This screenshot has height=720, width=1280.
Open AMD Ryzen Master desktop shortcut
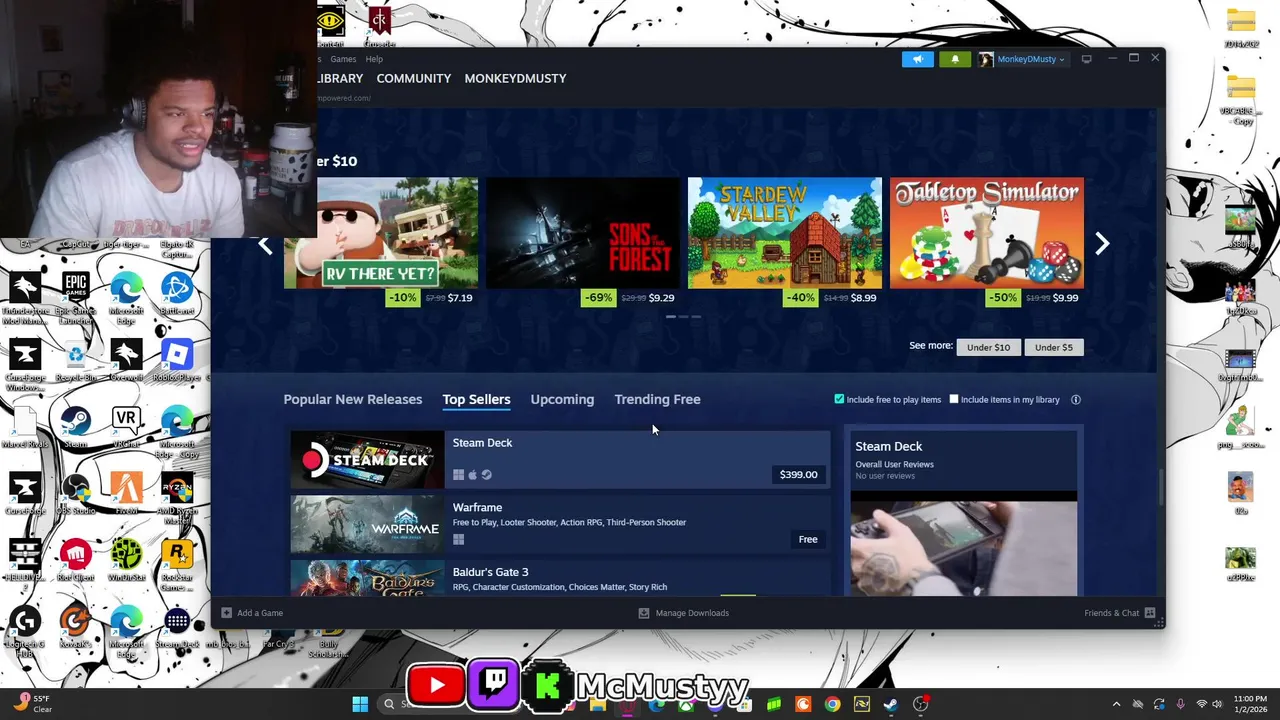click(x=177, y=497)
